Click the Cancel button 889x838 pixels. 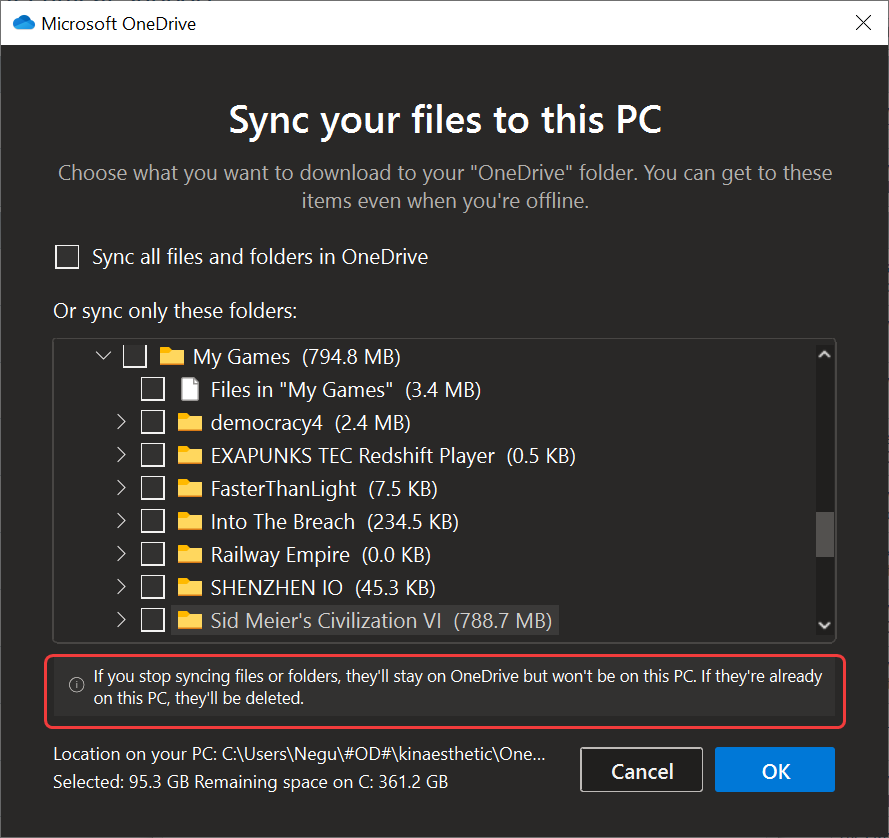(641, 770)
